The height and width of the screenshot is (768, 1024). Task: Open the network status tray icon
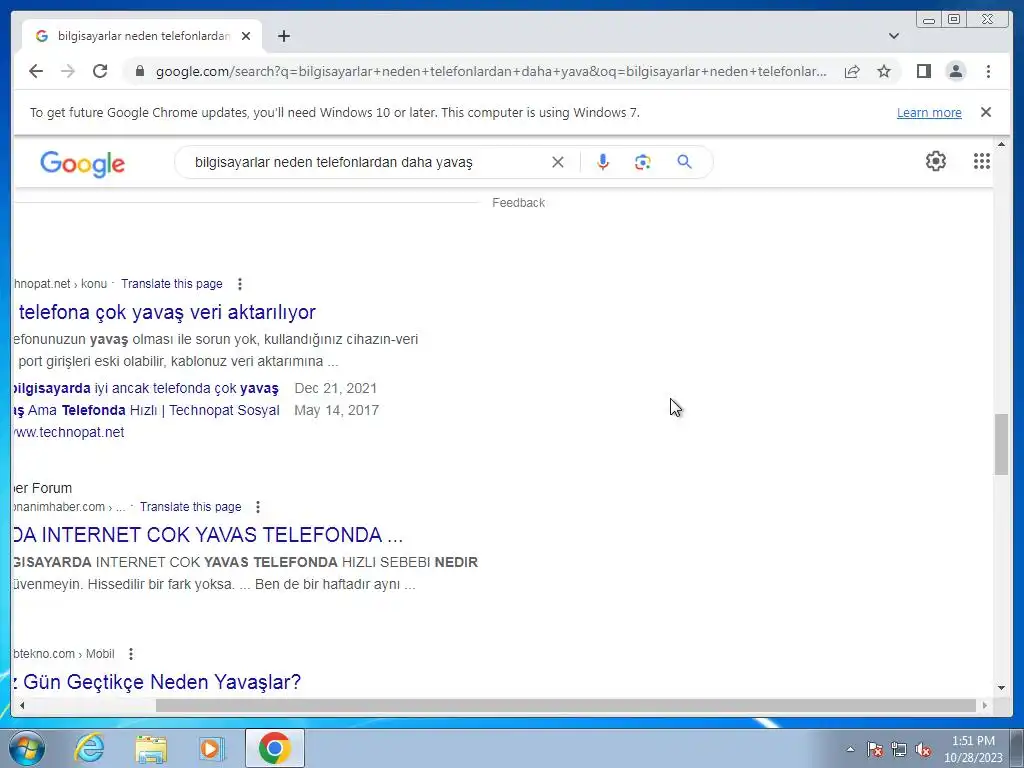(899, 749)
